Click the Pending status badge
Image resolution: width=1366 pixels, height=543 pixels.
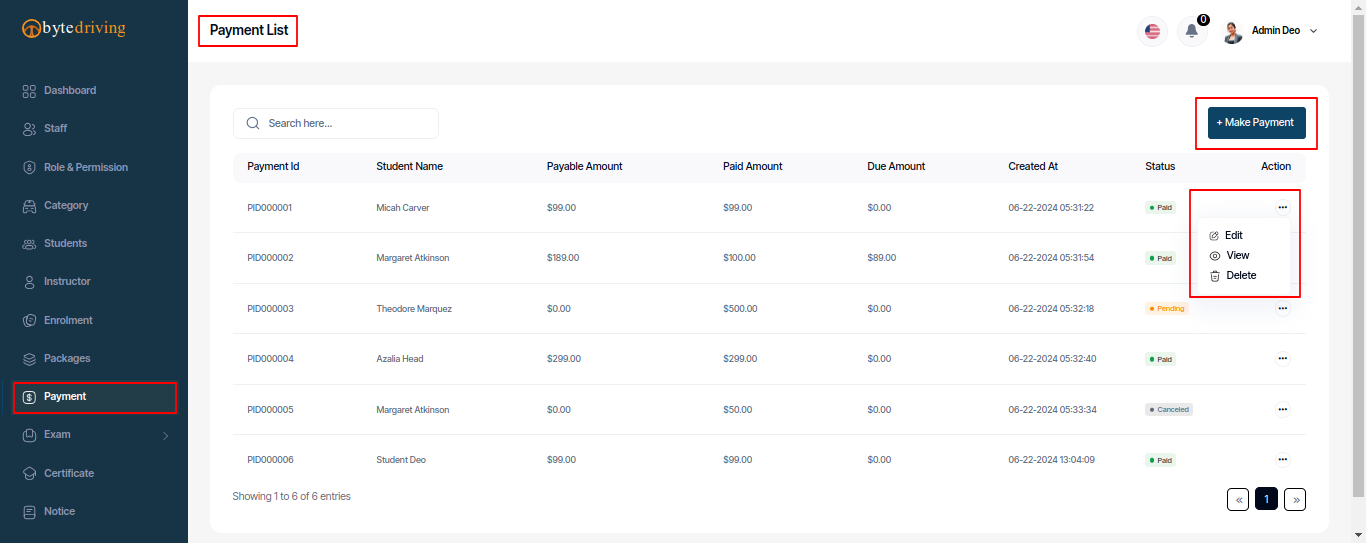(x=1166, y=309)
